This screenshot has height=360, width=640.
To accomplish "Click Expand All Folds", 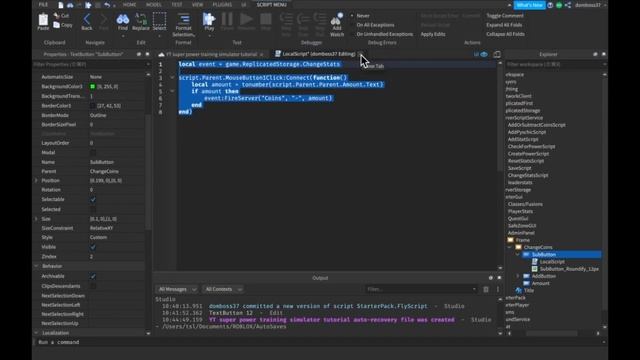I will [x=504, y=25].
